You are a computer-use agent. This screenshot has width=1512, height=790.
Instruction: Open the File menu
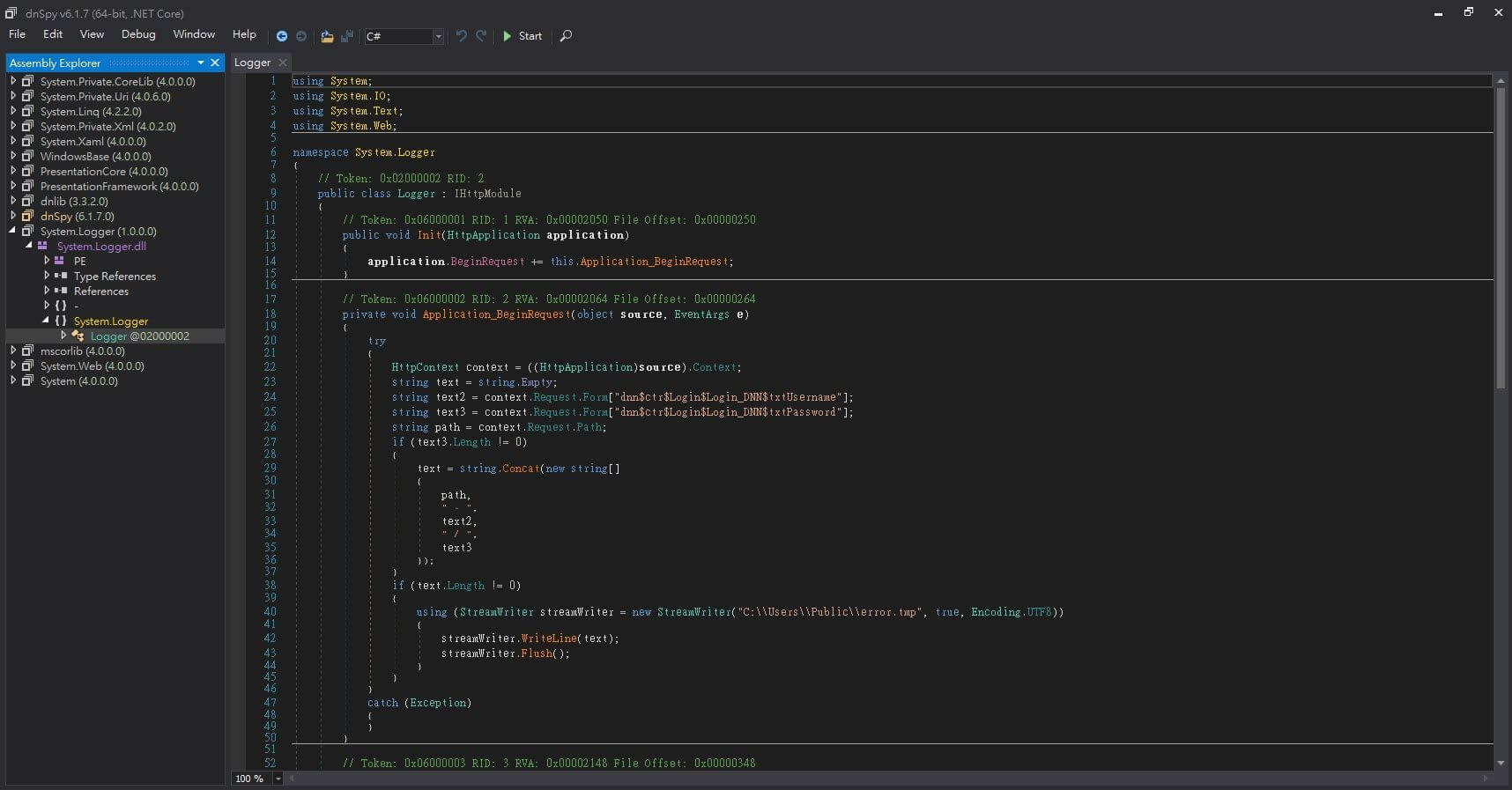click(17, 34)
